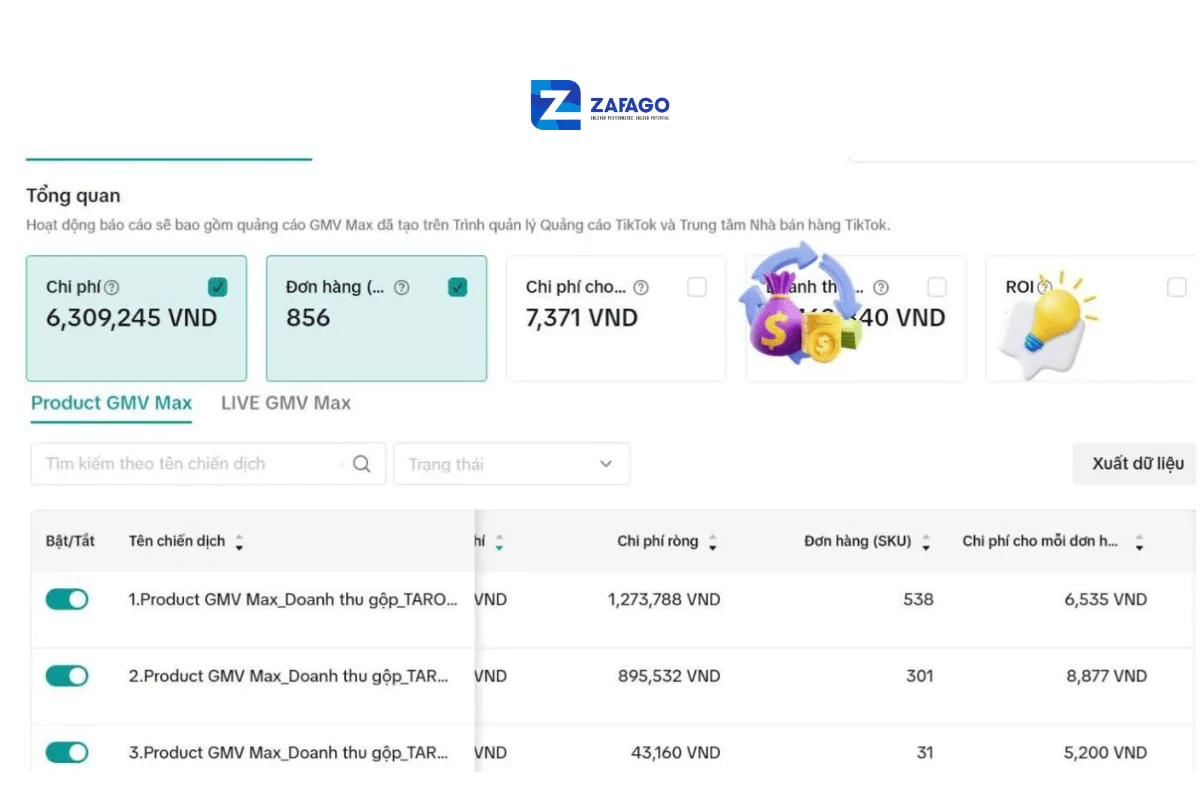The width and height of the screenshot is (1200, 800).
Task: Open the Trạng thái dropdown
Action: click(511, 464)
